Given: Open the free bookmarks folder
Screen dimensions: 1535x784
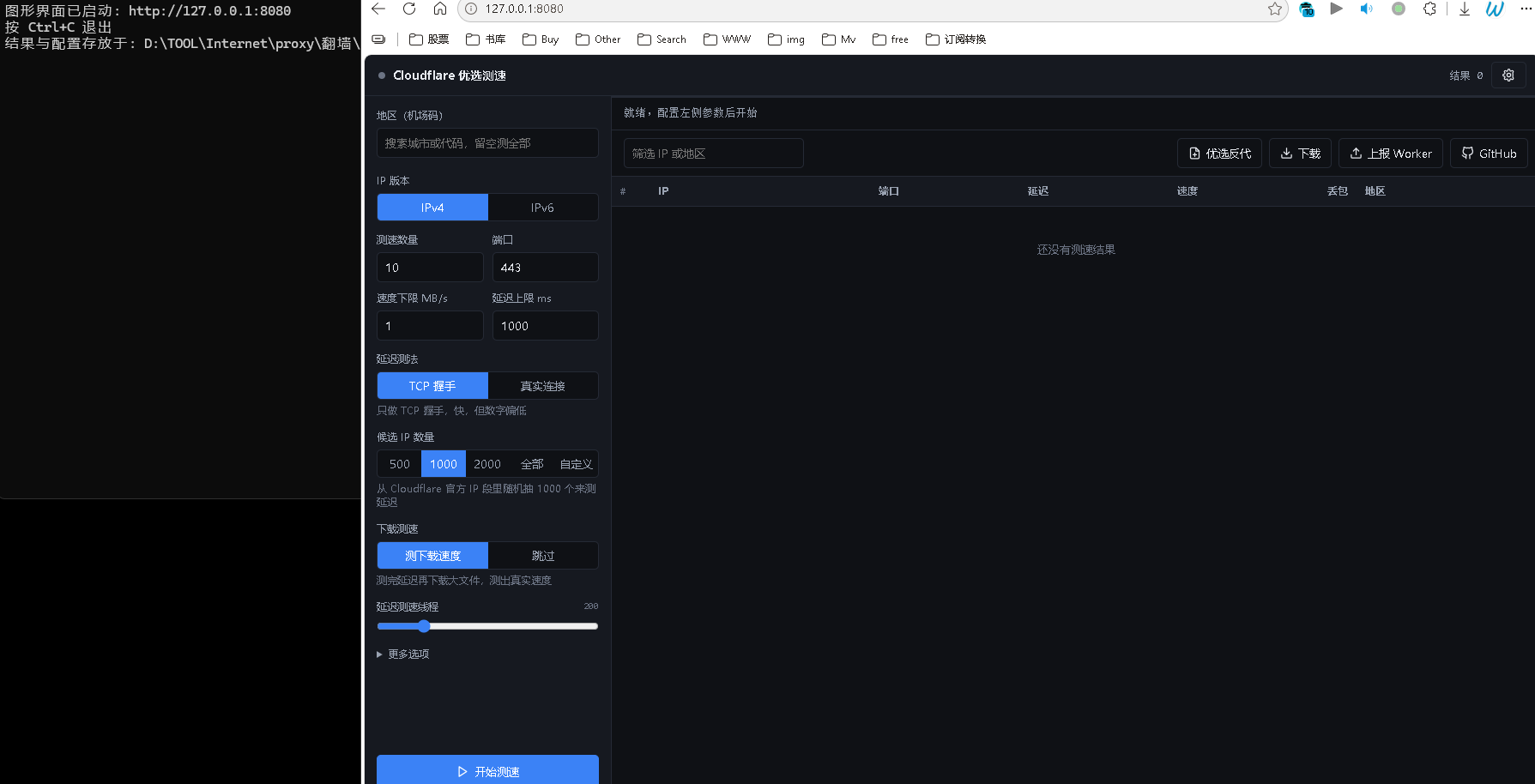Looking at the screenshot, I should point(891,39).
